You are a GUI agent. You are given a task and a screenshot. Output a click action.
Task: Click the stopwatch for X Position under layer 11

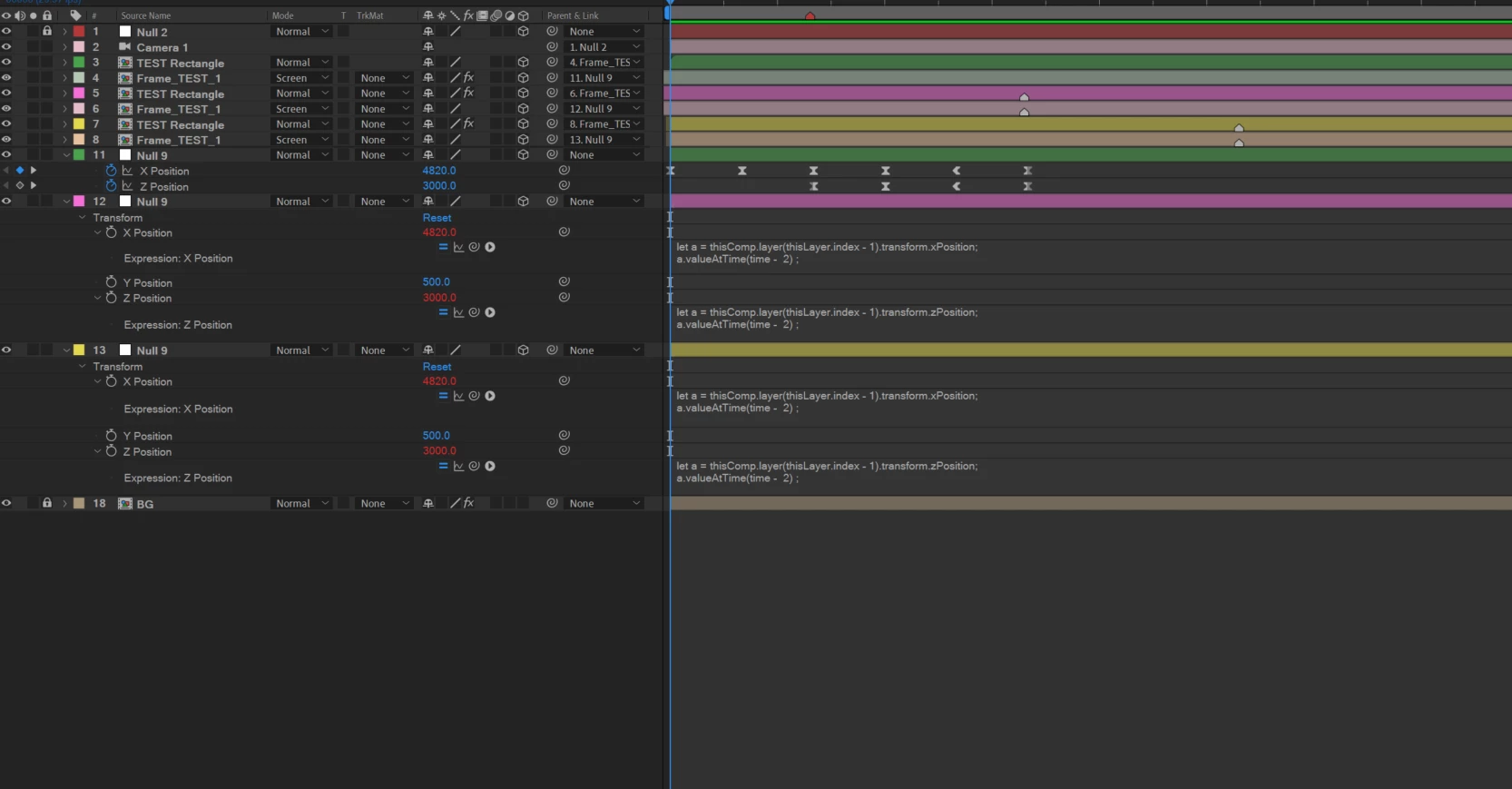point(111,171)
